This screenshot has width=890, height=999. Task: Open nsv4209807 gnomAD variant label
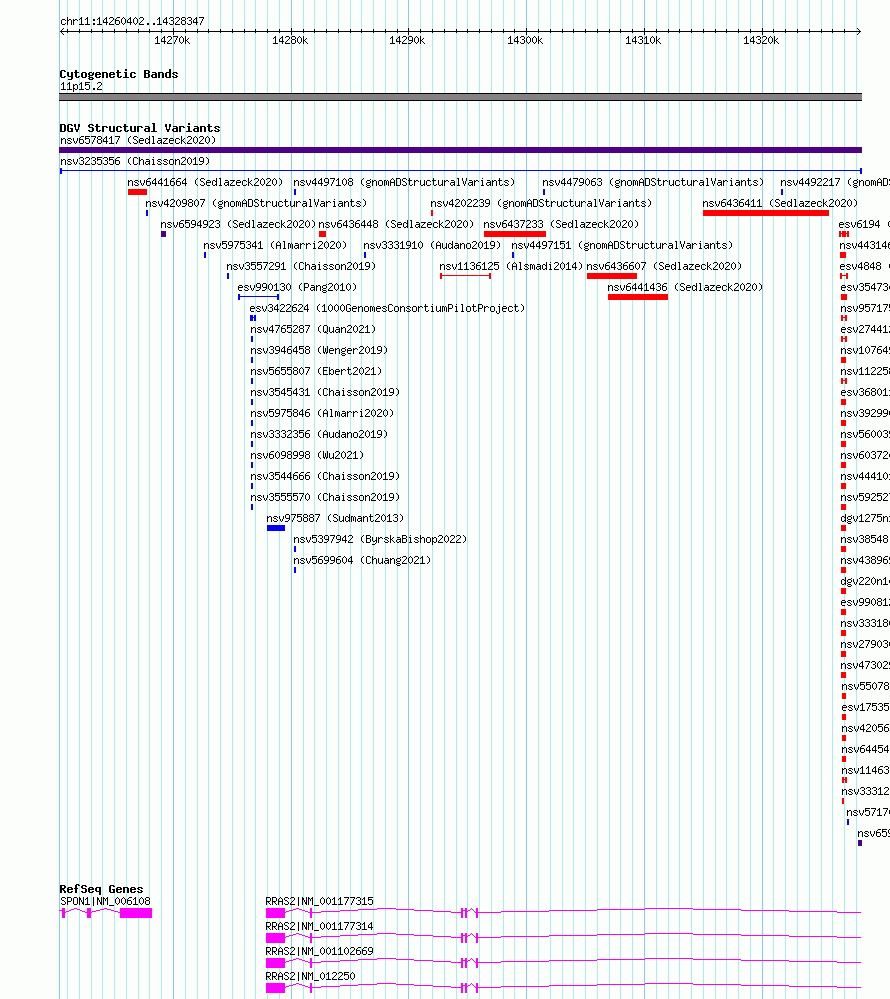tap(256, 203)
